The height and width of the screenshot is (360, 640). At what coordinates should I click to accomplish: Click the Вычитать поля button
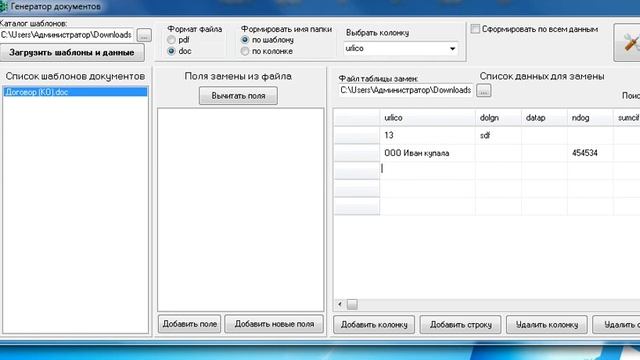tap(238, 96)
